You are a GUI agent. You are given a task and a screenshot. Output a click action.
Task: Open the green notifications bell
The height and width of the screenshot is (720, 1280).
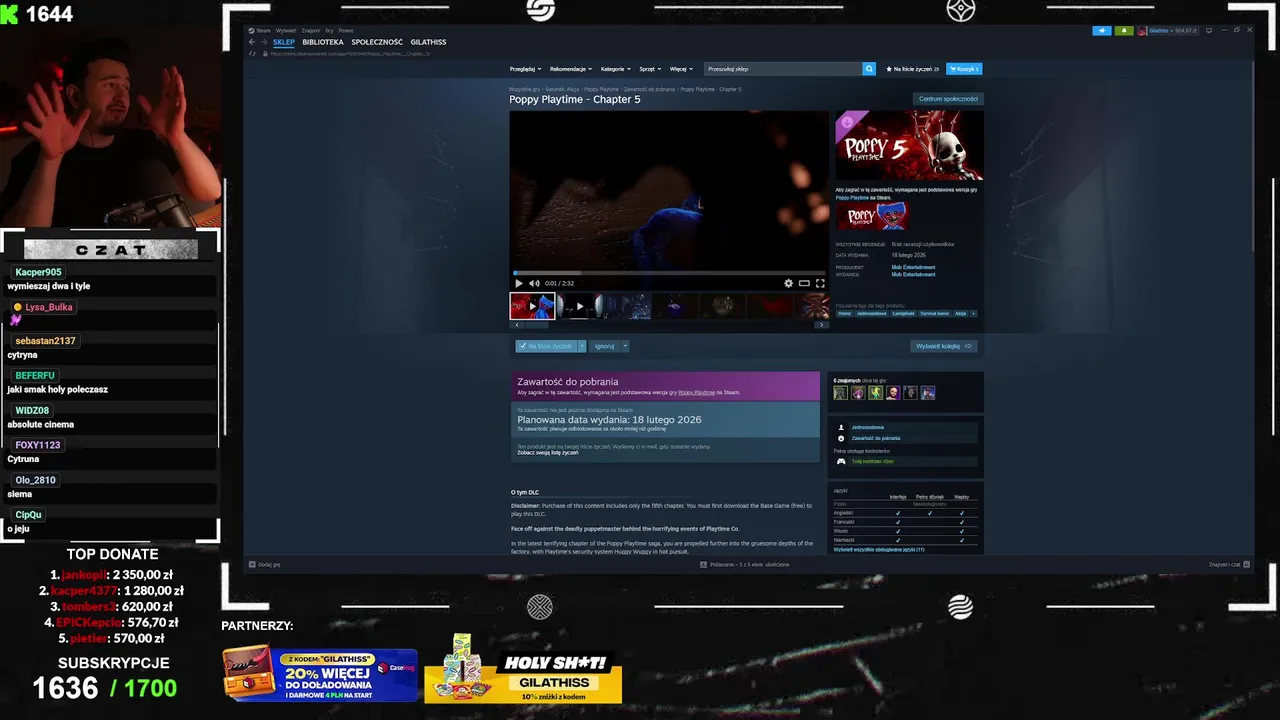pyautogui.click(x=1123, y=31)
